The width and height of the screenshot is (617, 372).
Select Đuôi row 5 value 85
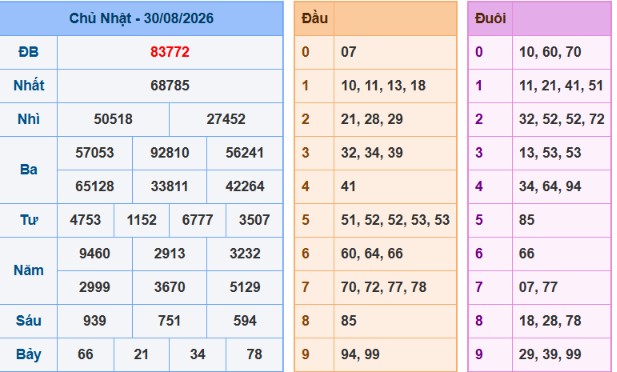pyautogui.click(x=526, y=220)
